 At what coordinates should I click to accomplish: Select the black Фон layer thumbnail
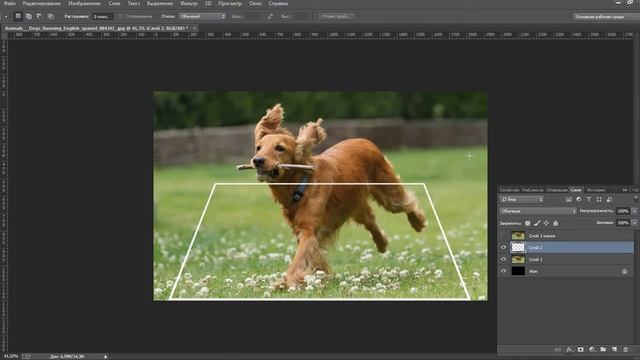(518, 271)
